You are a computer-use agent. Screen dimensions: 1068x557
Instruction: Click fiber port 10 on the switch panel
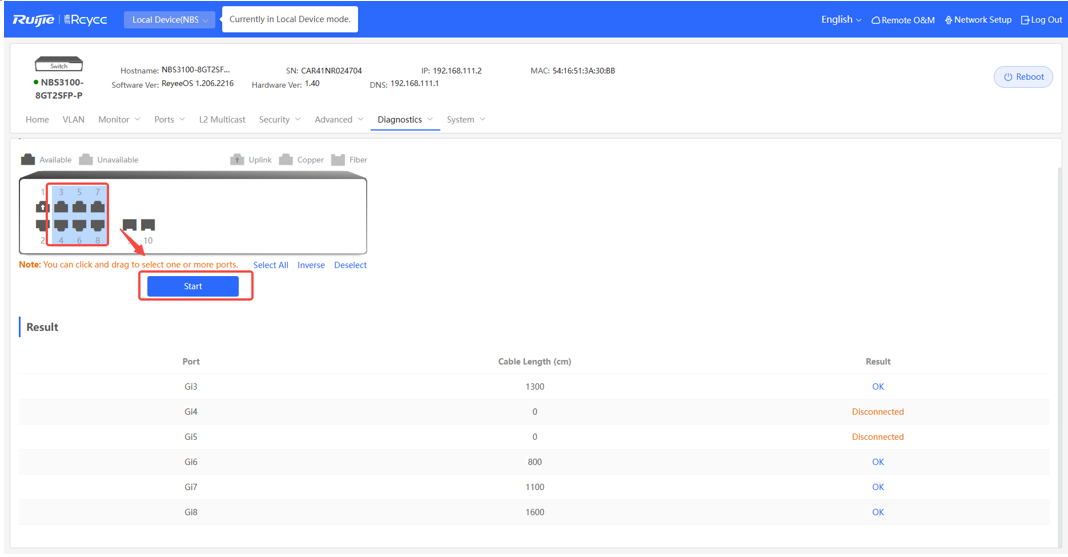click(x=148, y=225)
